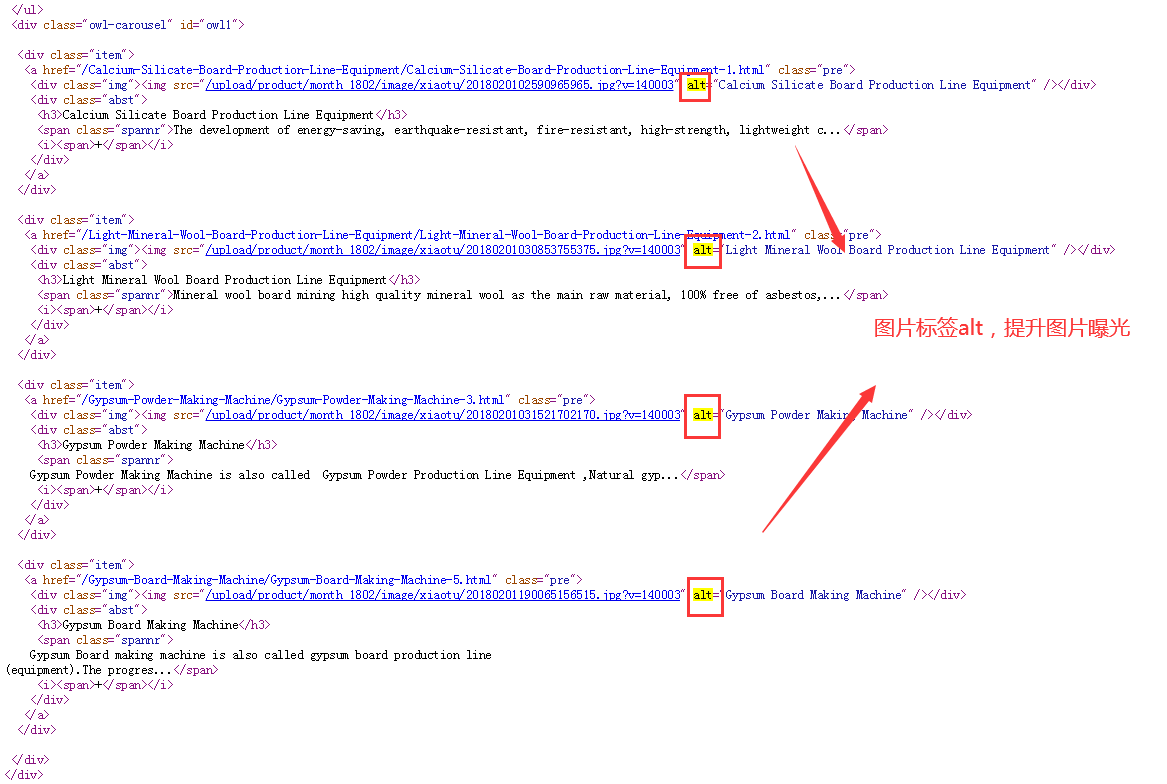Click the highlighted alt attribute before "Gypsum Board Making"
The height and width of the screenshot is (784, 1167).
point(703,595)
